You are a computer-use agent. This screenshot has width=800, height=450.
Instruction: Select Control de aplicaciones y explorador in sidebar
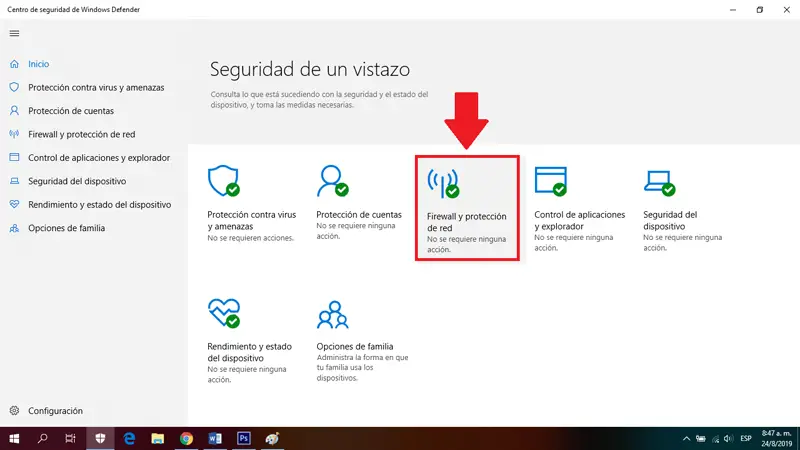pos(99,158)
